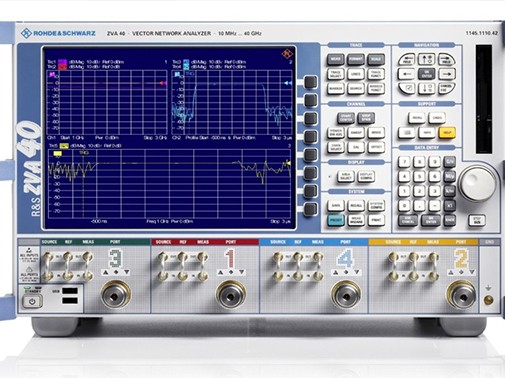Click the left arrow navigation key
505x378 pixels.
pyautogui.click(x=407, y=74)
